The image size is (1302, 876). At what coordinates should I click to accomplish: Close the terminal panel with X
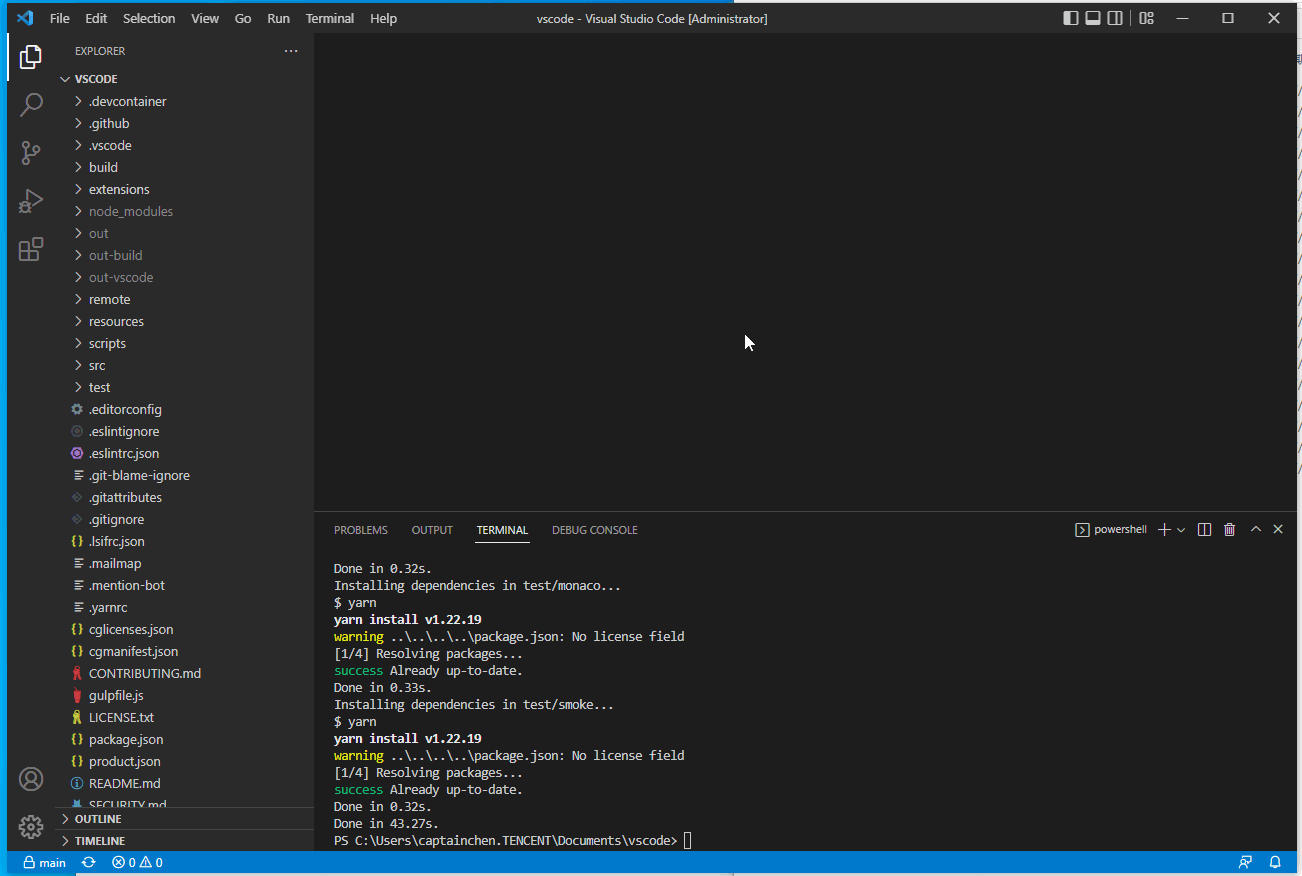(1278, 530)
